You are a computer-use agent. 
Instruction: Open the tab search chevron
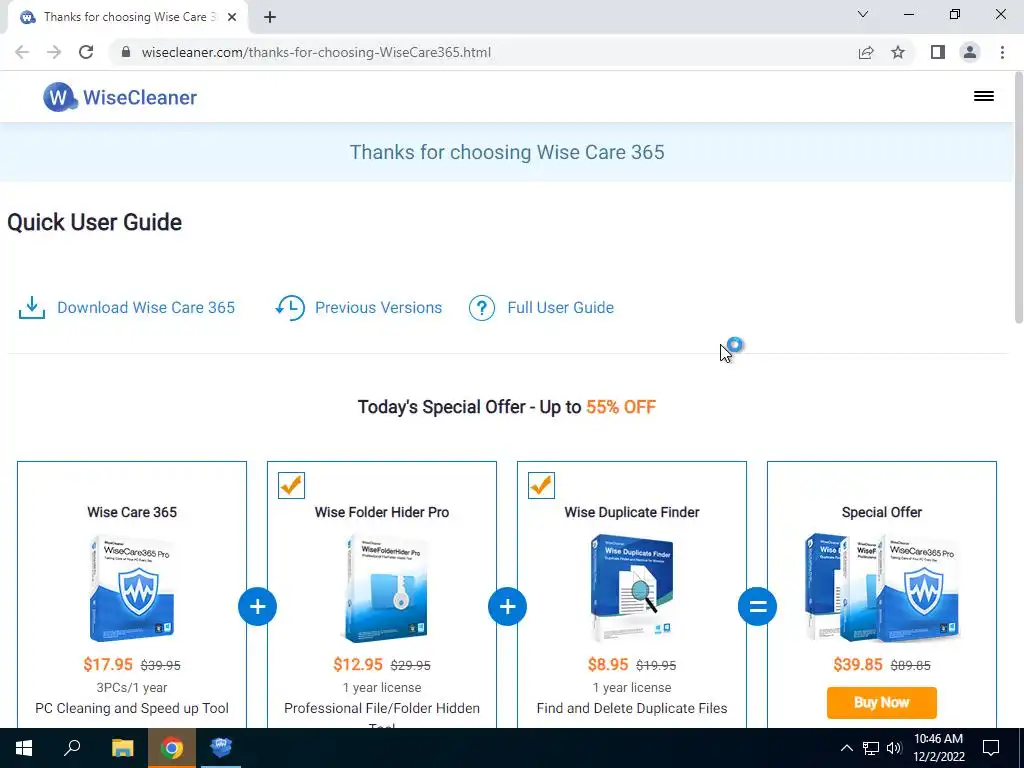[x=863, y=14]
